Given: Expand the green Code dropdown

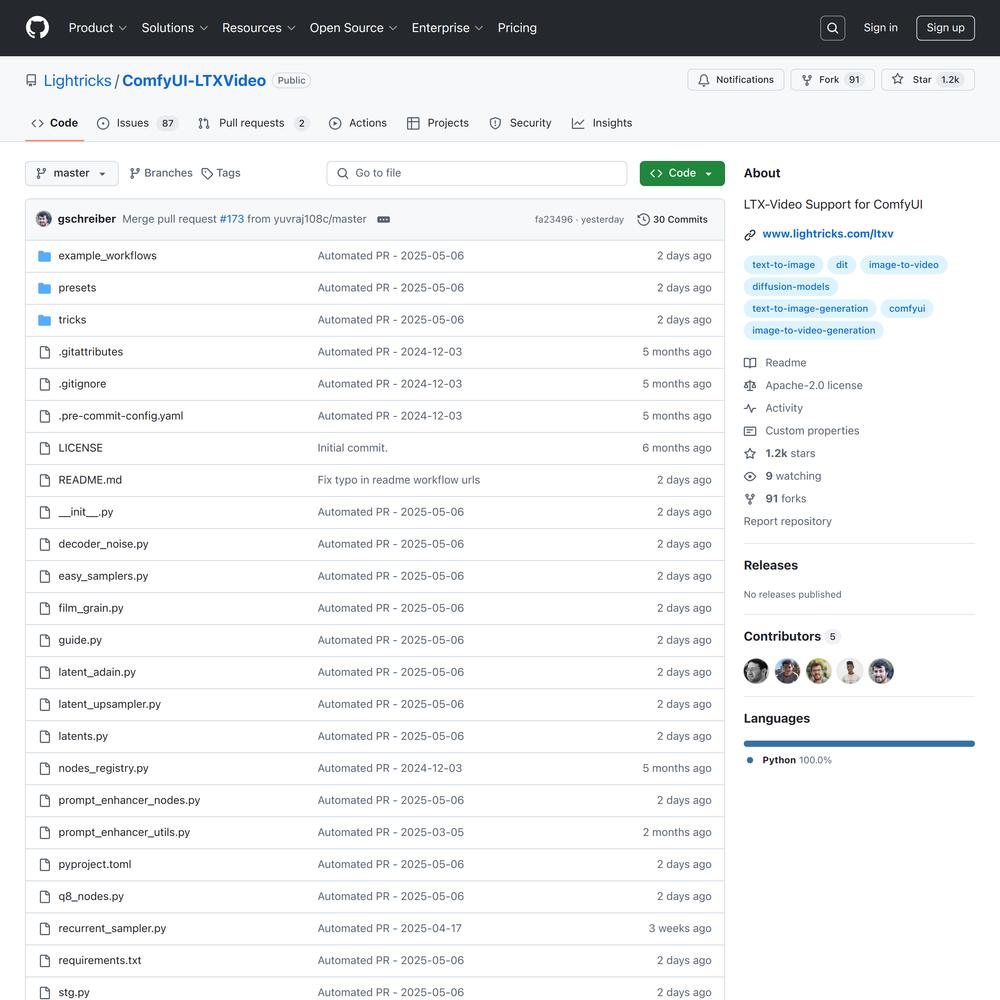Looking at the screenshot, I should tap(681, 173).
